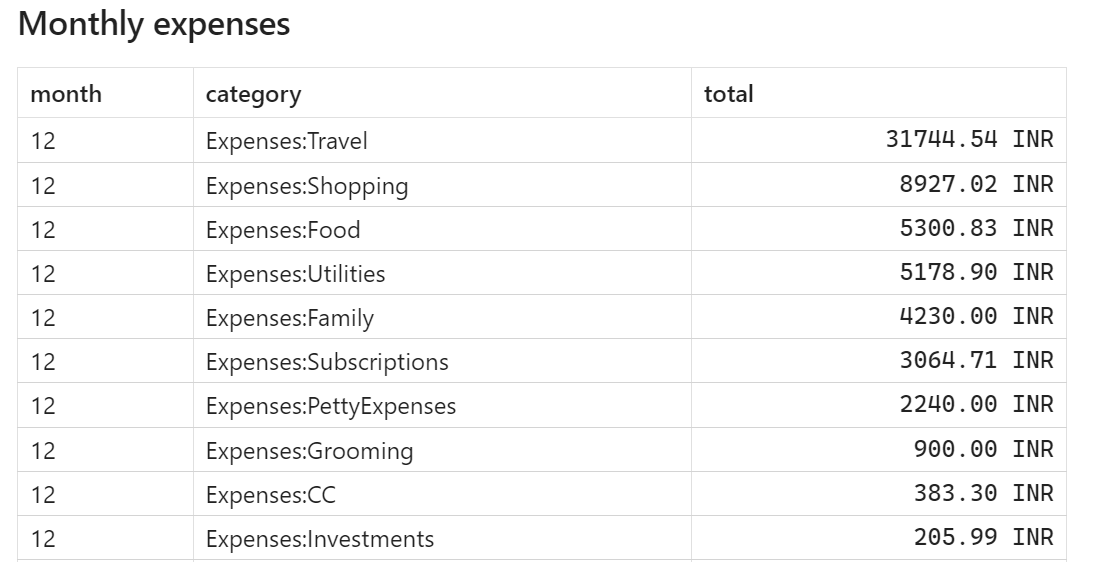Click the 5178.90 INR amount
Viewport: 1120px width, 562px height.
click(976, 272)
